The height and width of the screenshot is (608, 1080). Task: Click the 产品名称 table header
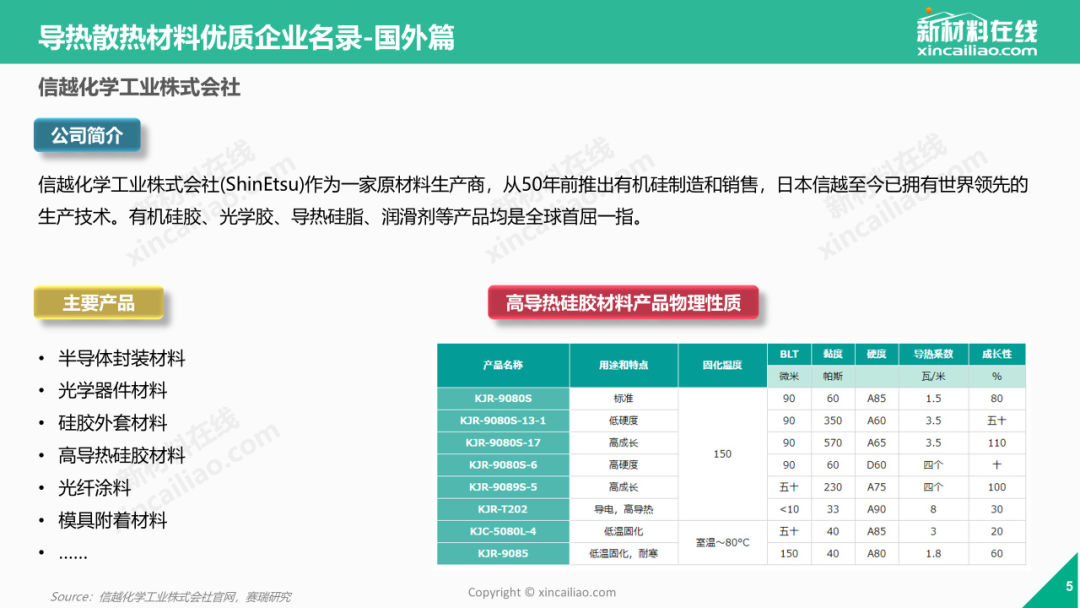pos(503,365)
